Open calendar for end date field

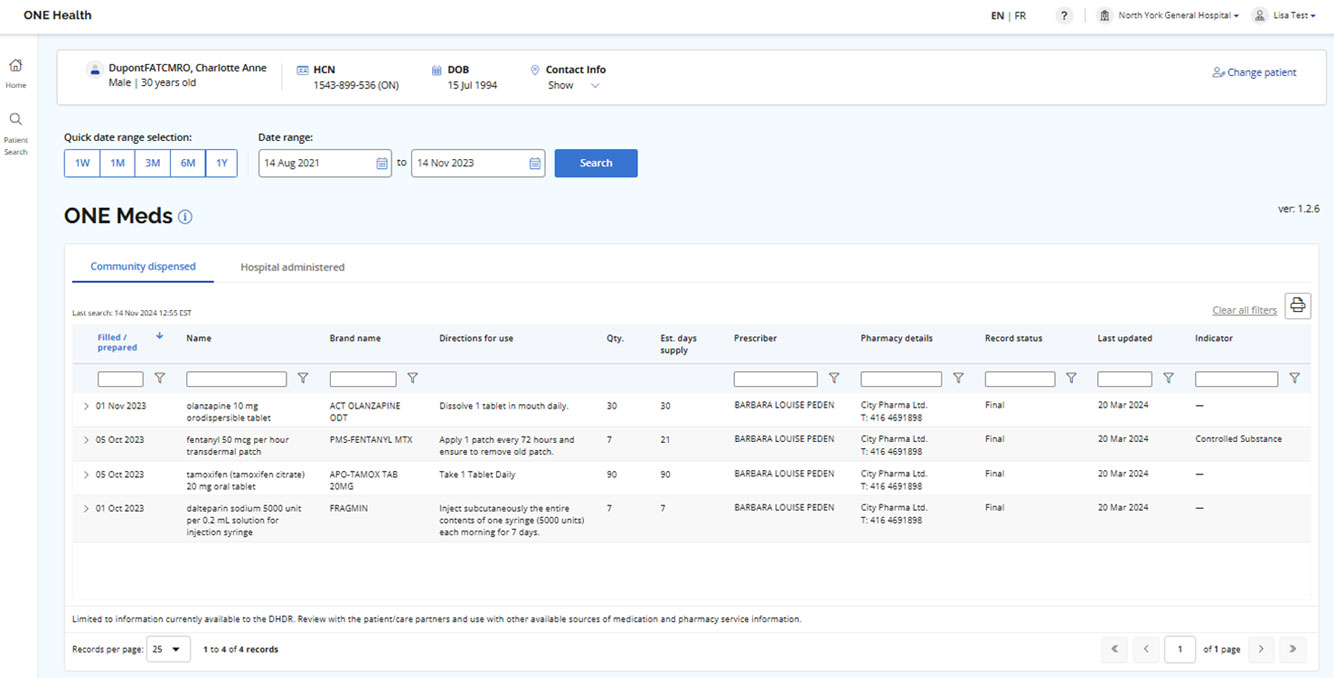tap(535, 163)
